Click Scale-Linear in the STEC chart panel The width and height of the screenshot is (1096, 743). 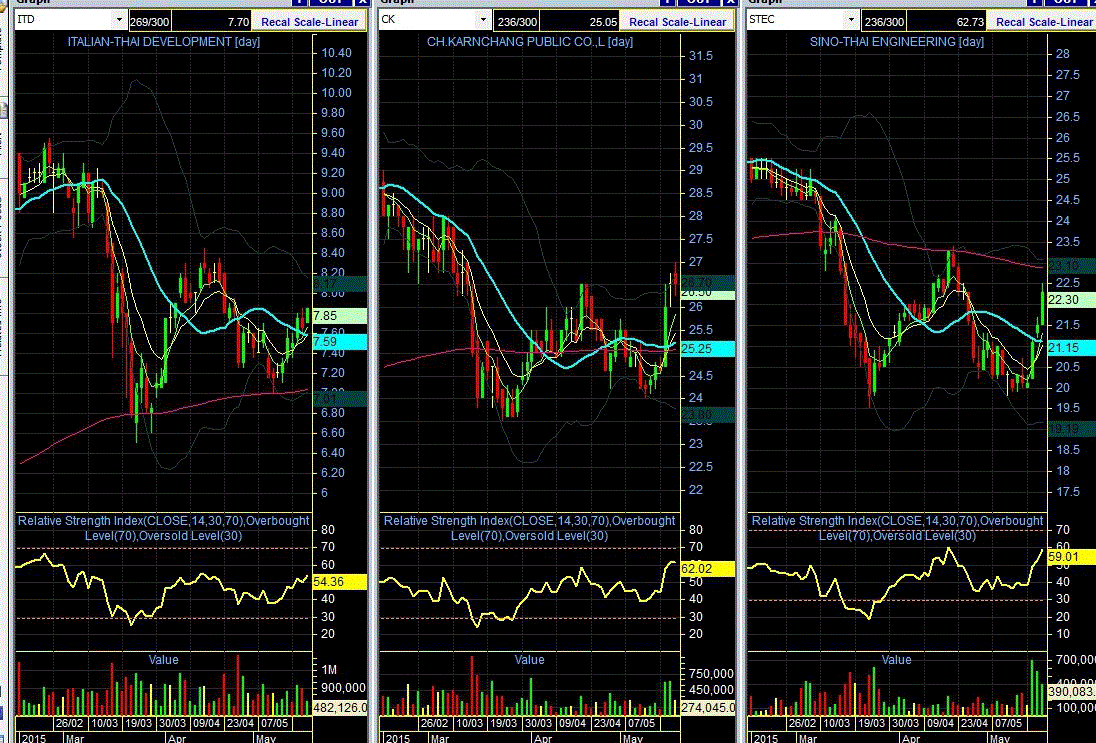tap(1060, 22)
